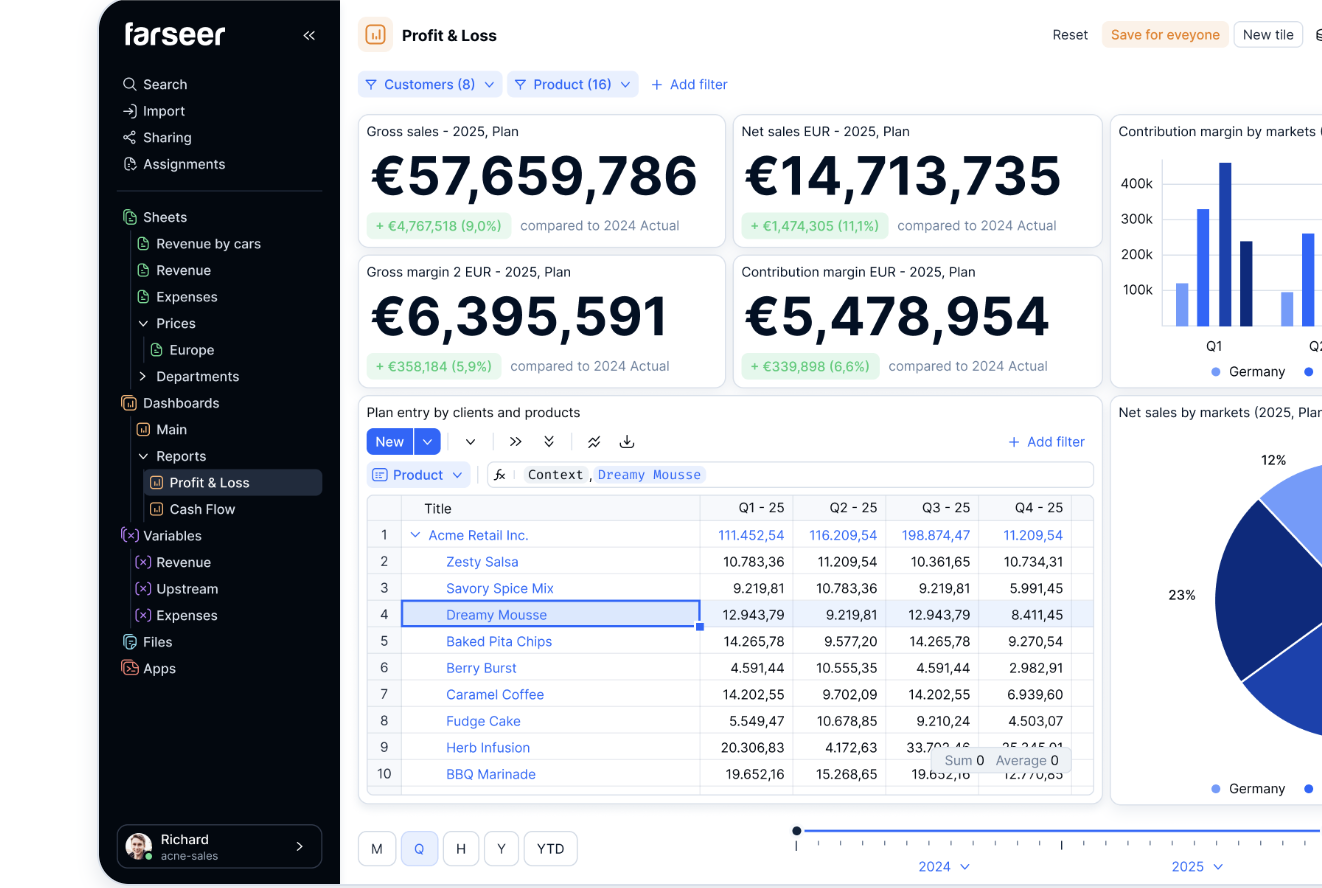Screen dimensions: 1322x888
Task: Click the Sharing icon in sidebar
Action: 129,138
